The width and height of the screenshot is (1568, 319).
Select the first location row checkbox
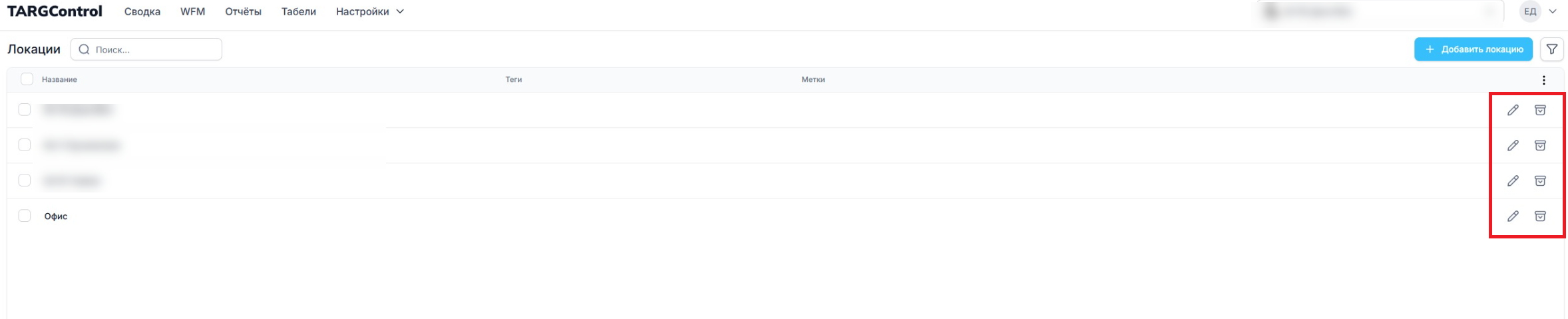(25, 109)
